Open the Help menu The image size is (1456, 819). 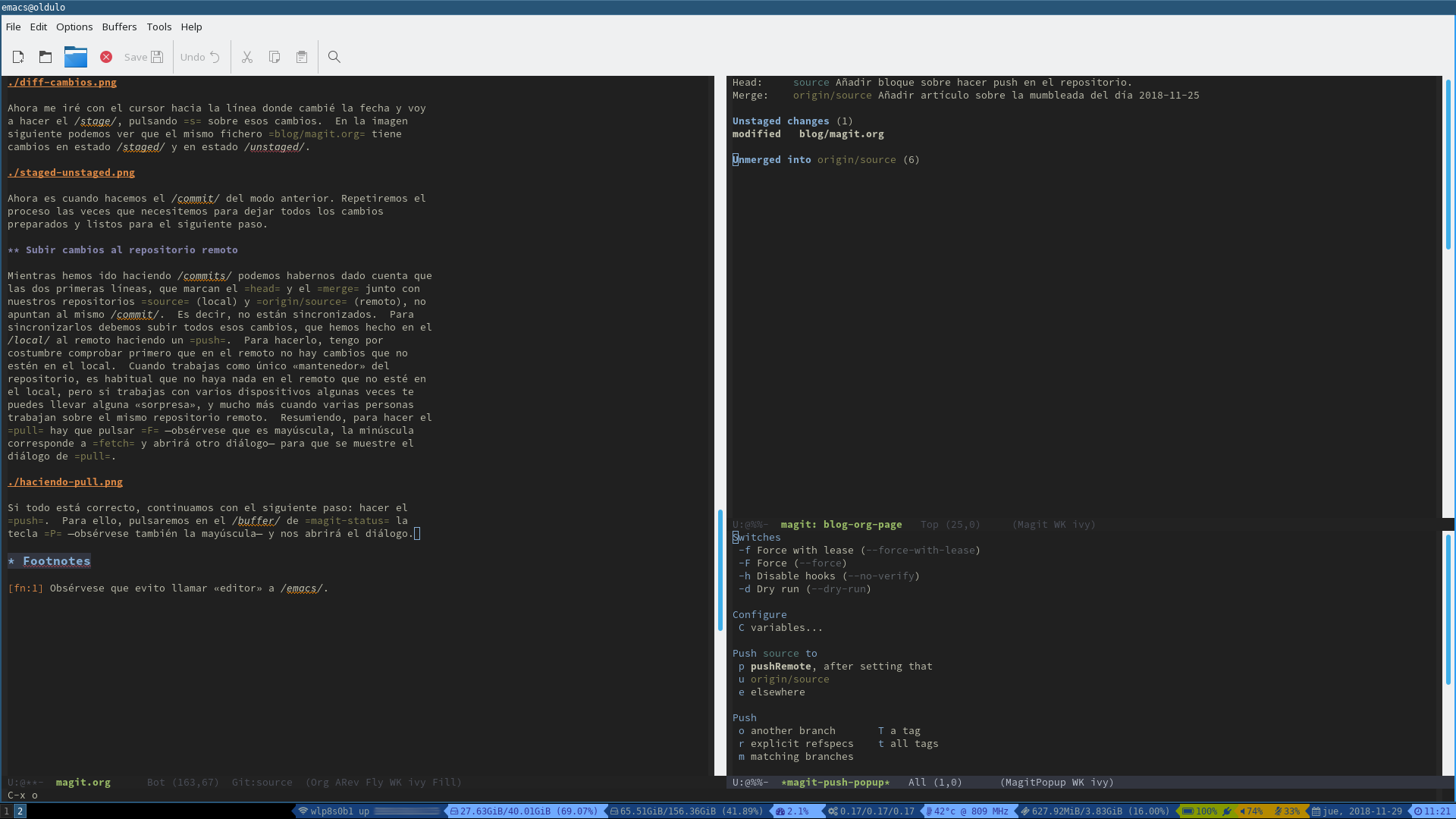coord(192,27)
